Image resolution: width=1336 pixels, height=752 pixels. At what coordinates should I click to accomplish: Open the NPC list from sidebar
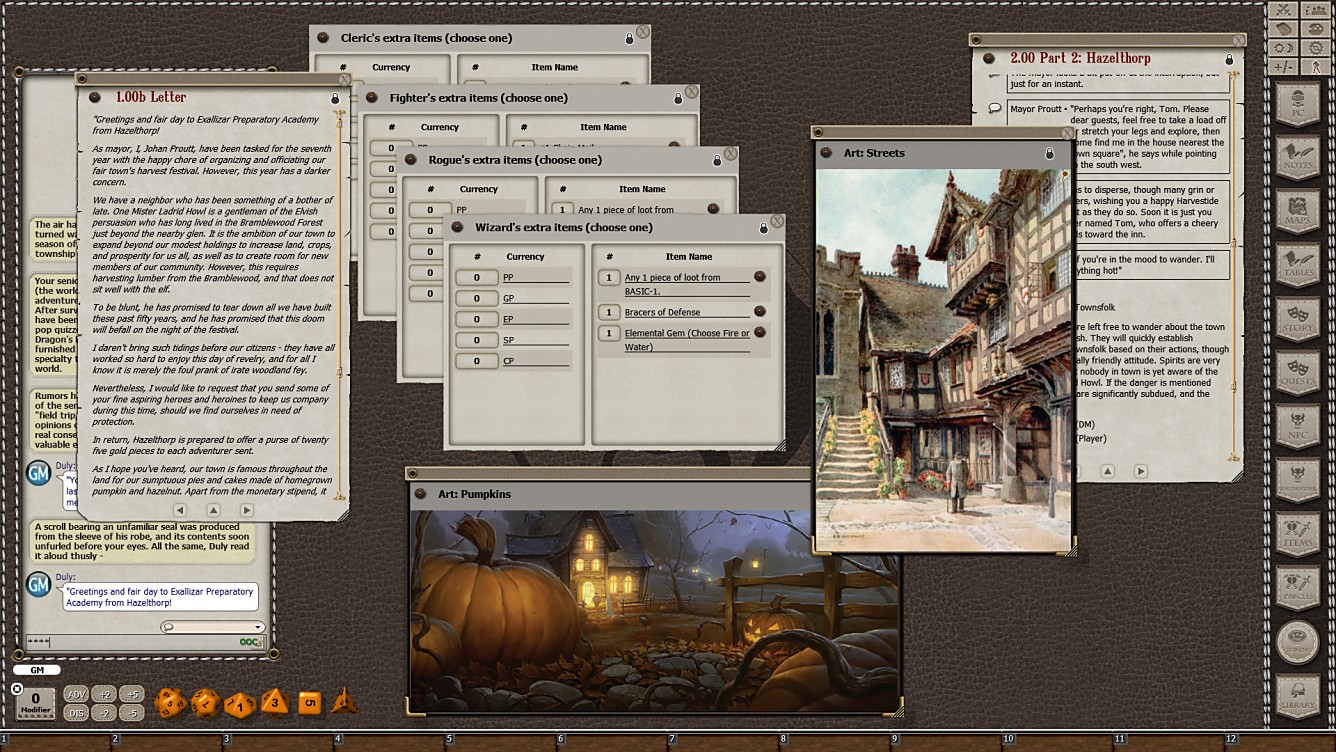(1298, 421)
